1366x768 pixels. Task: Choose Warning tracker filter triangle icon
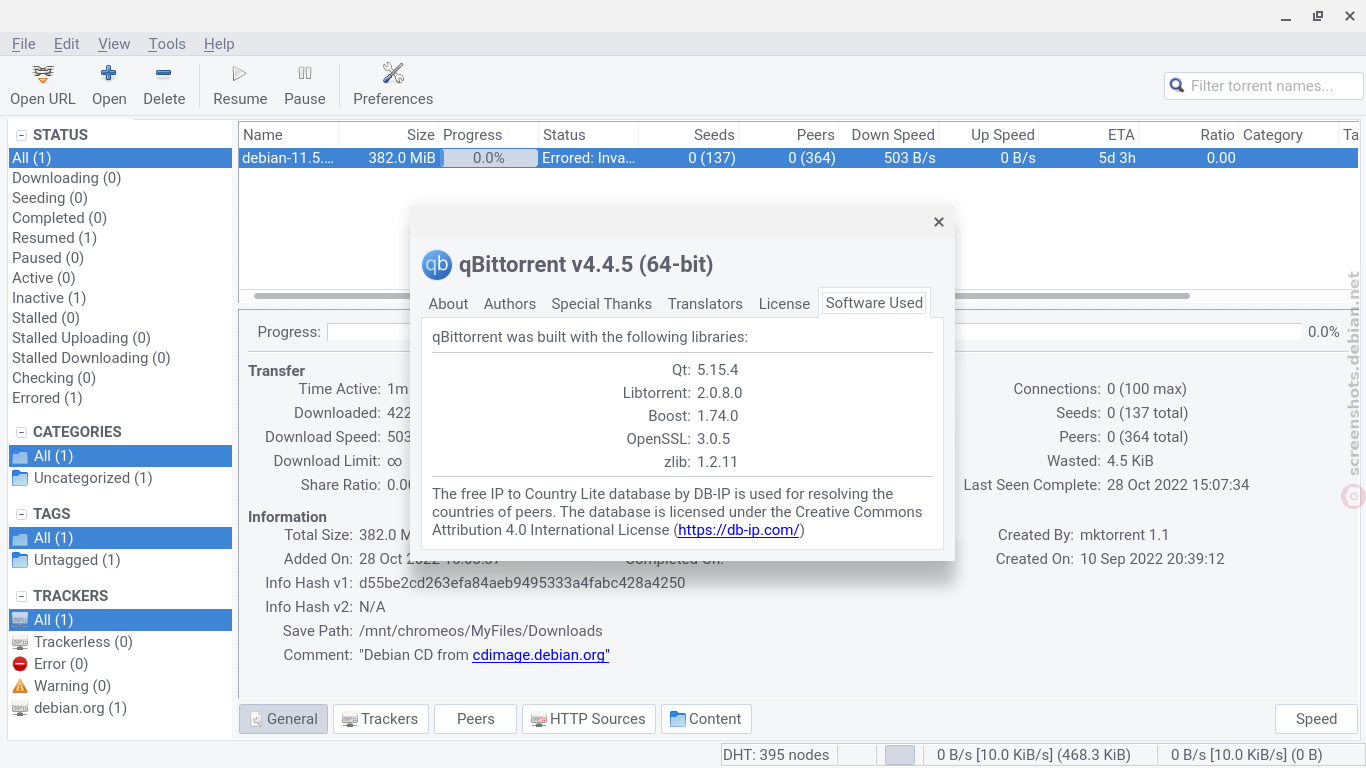20,686
